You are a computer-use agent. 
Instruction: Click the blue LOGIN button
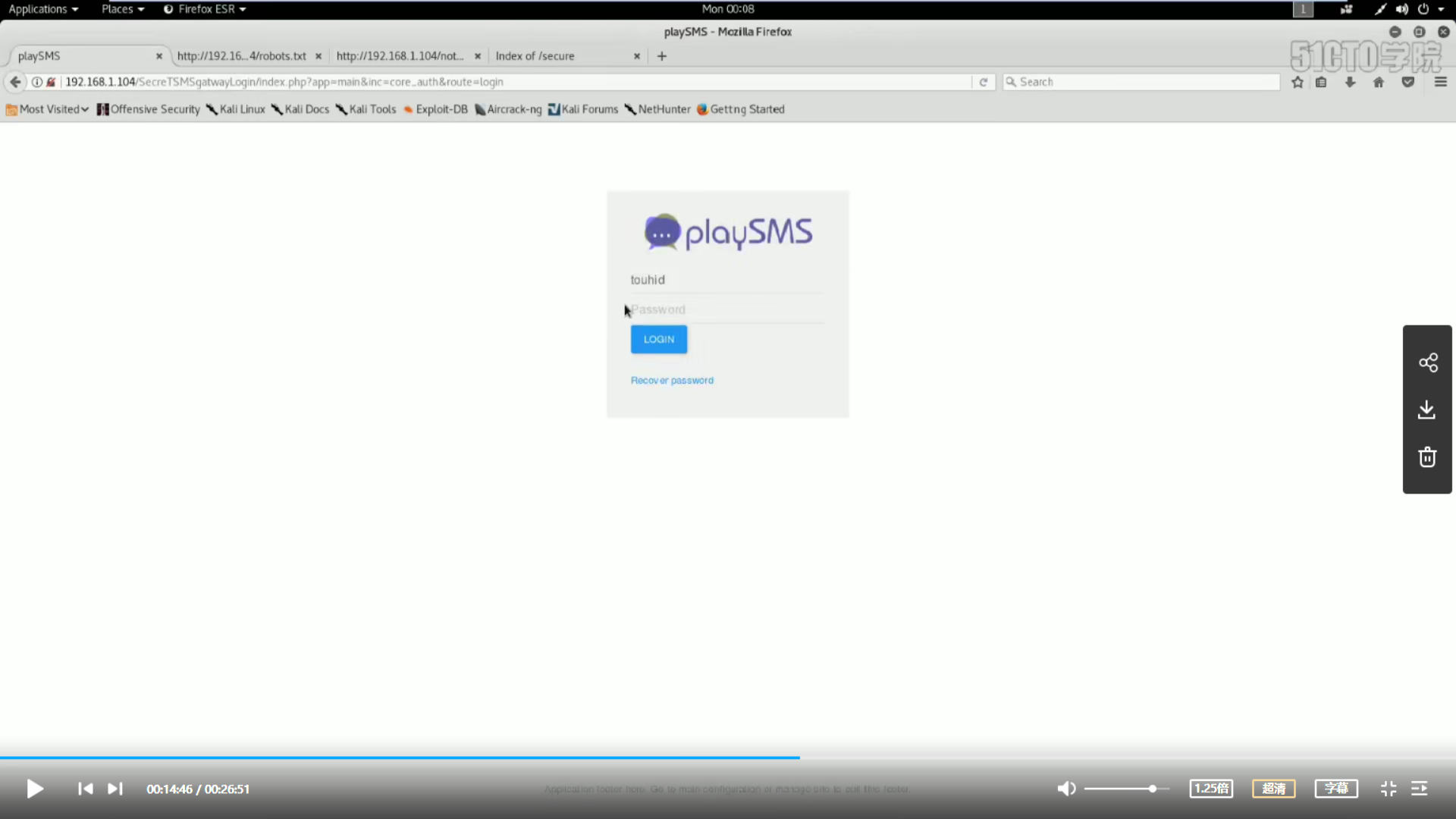[659, 339]
